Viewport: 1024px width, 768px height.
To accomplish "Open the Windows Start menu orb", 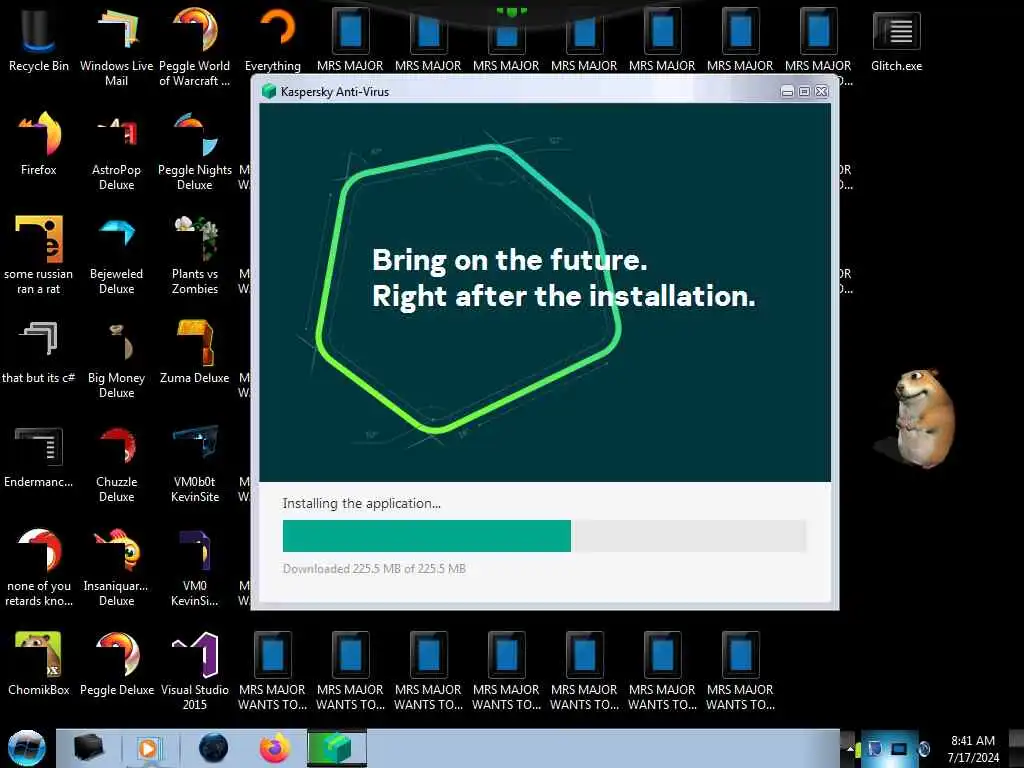I will coord(26,748).
